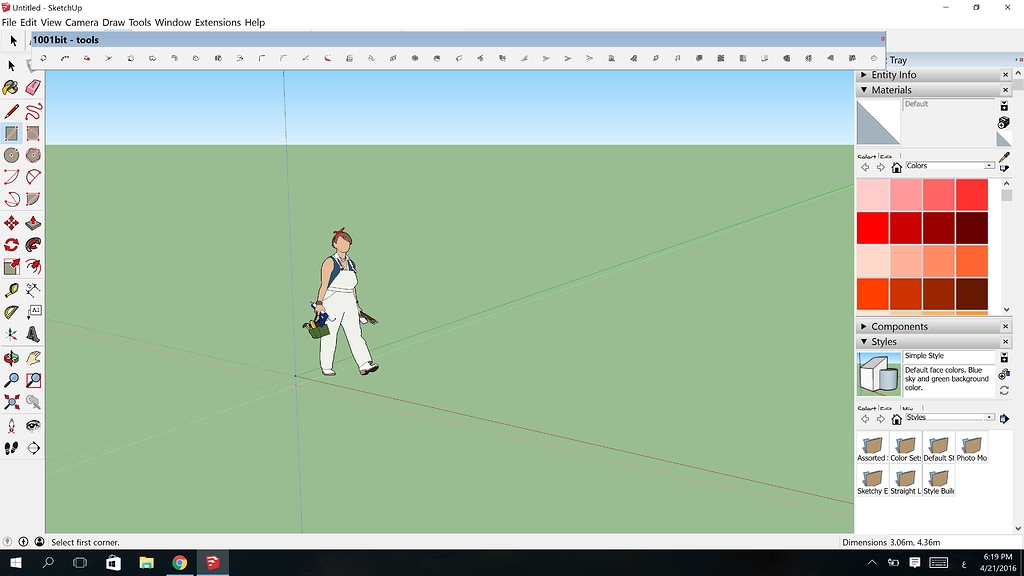Select the Sample Paint eyedropper in Materials
1024x576 pixels.
click(1006, 156)
